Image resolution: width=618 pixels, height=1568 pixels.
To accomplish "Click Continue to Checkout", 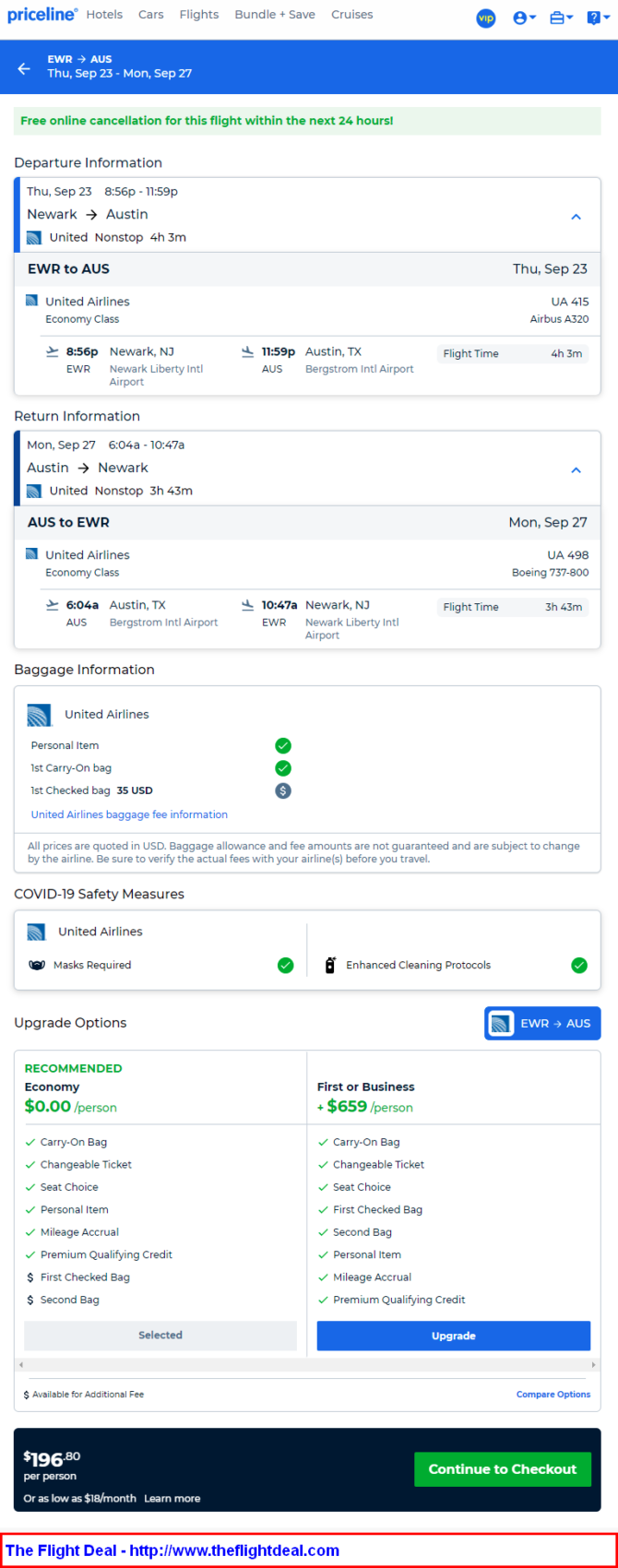I will click(503, 1469).
